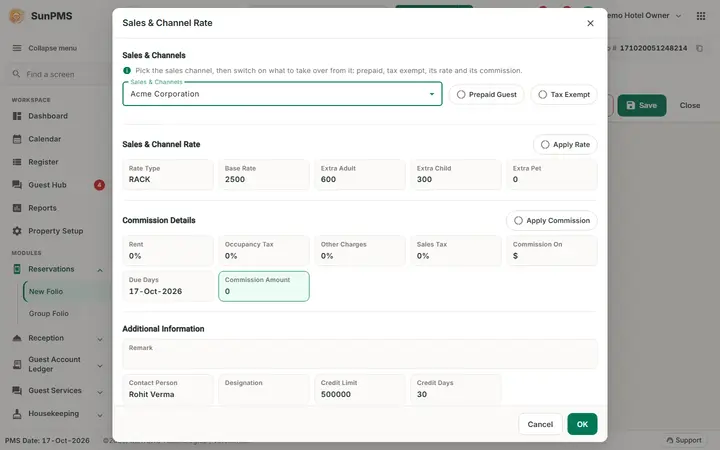Viewport: 720px width, 450px height.
Task: Click the Collapse menu hamburger icon
Action: coord(17,48)
